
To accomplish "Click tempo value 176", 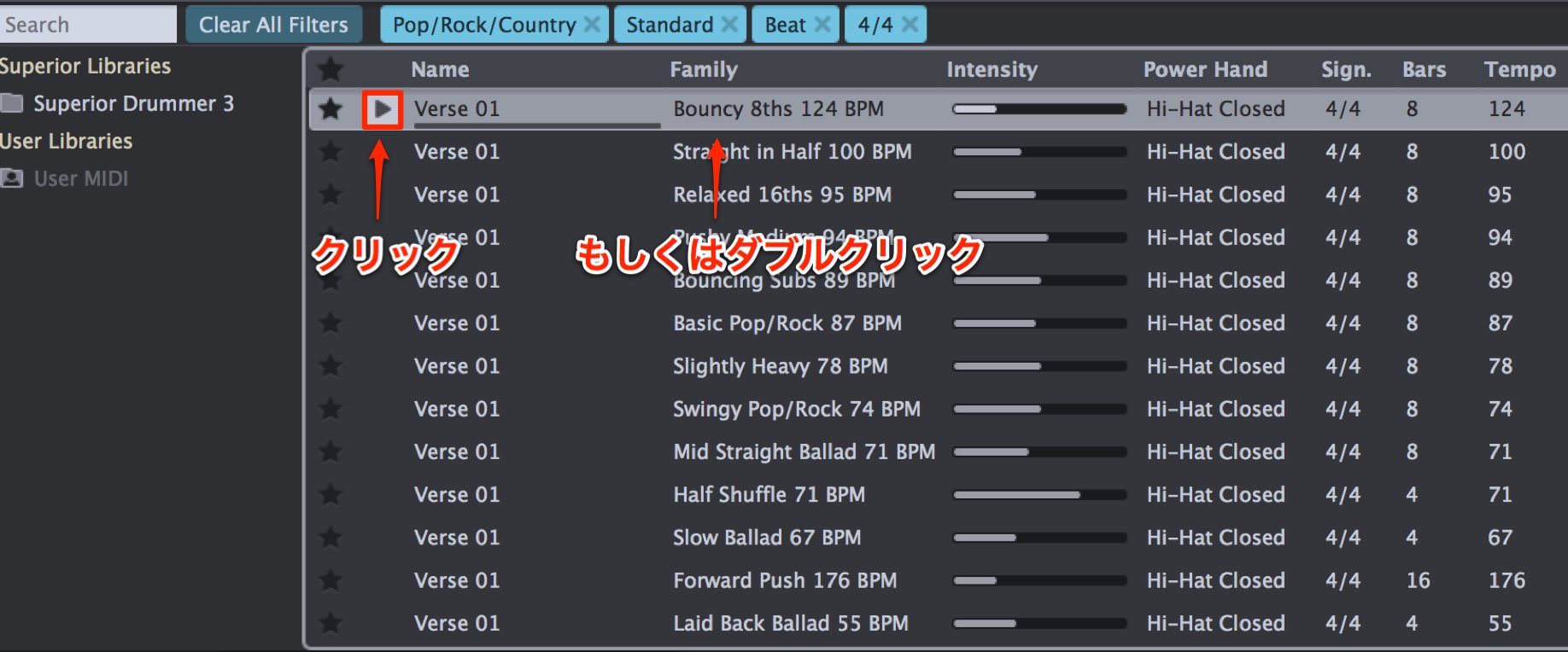I will [x=1507, y=580].
